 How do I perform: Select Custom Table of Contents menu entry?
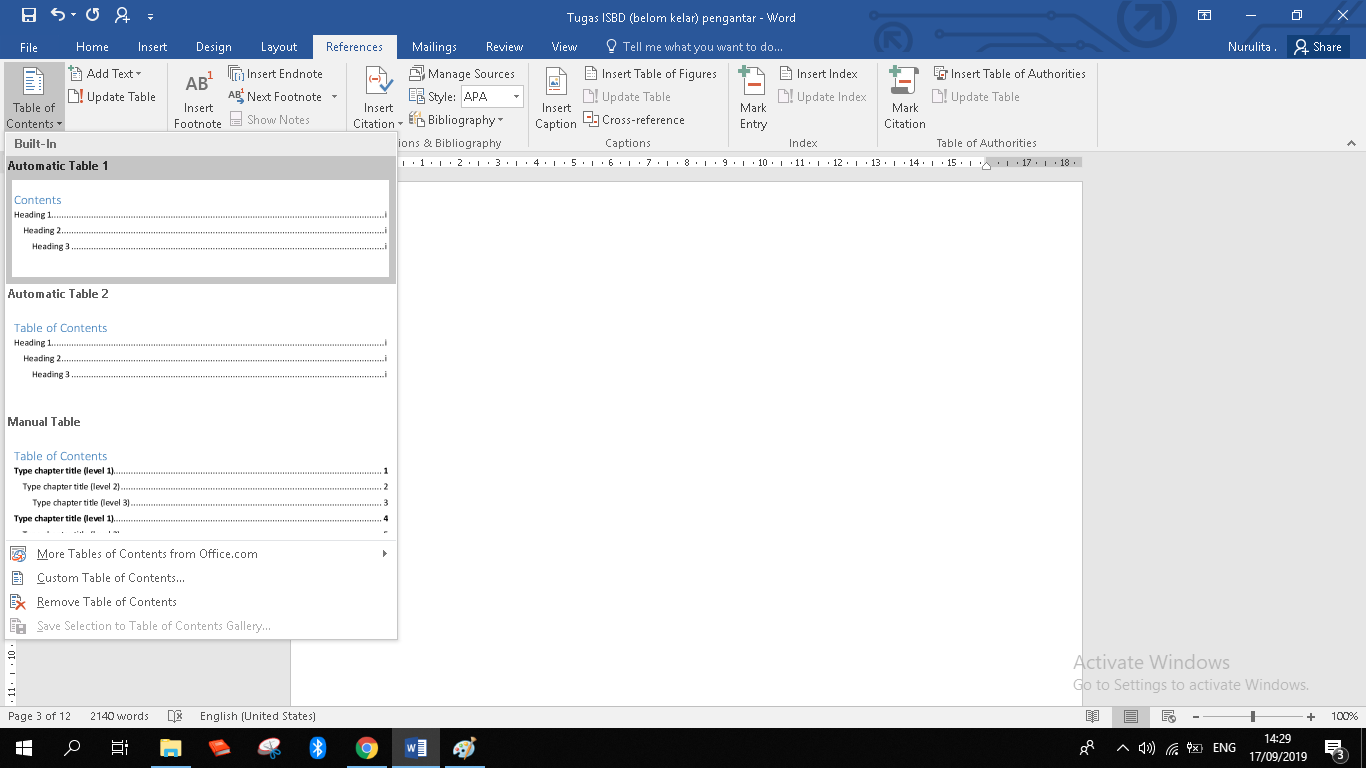(110, 578)
